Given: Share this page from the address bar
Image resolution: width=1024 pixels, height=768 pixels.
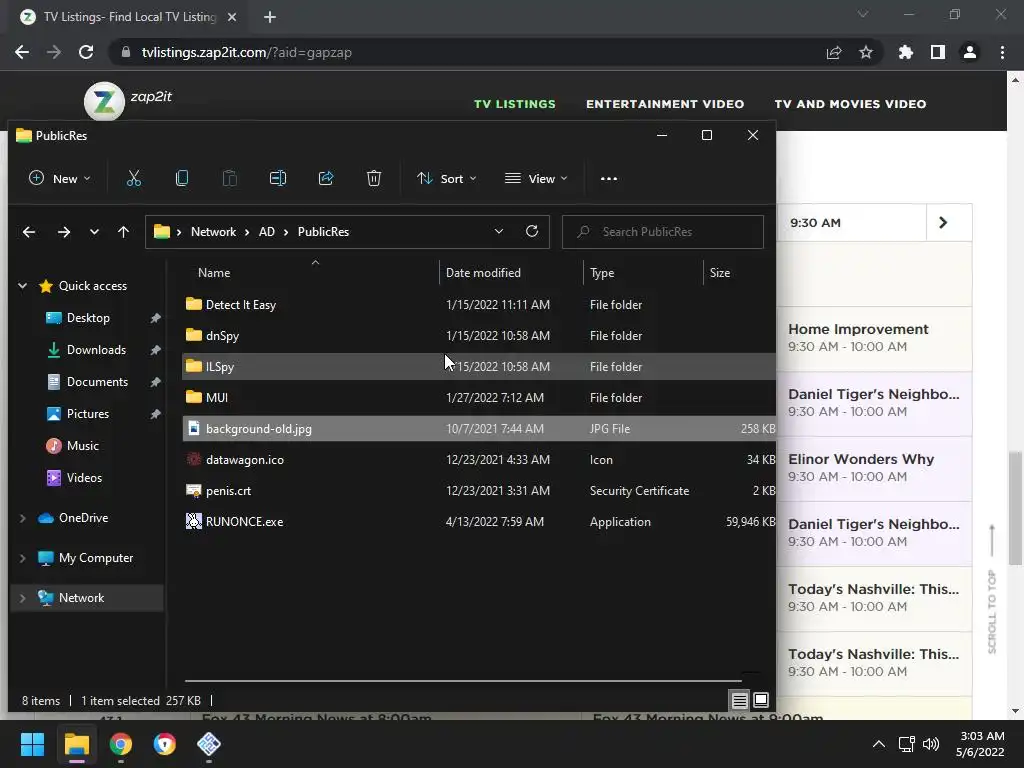Looking at the screenshot, I should point(834,52).
